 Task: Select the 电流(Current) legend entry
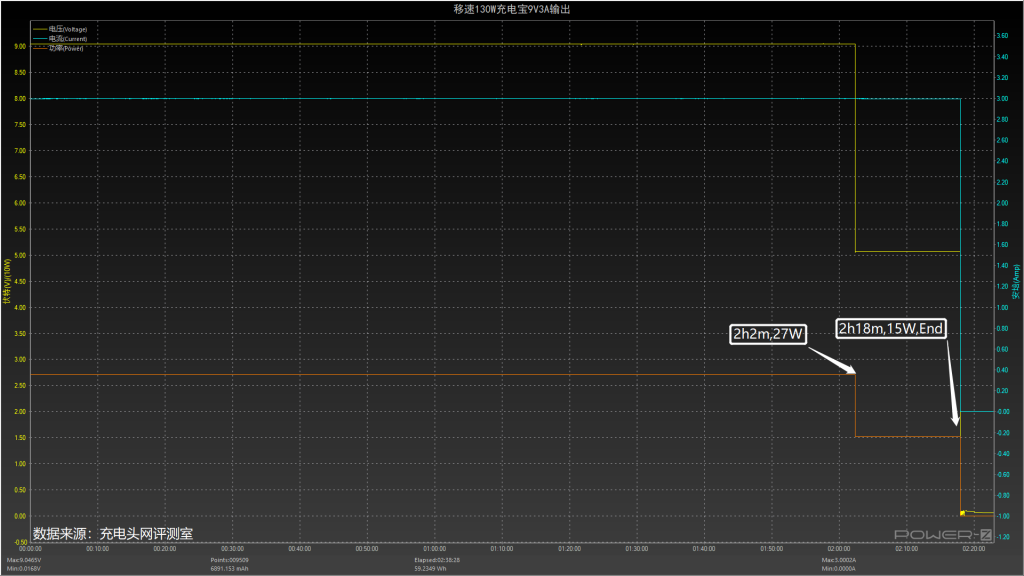(60, 39)
